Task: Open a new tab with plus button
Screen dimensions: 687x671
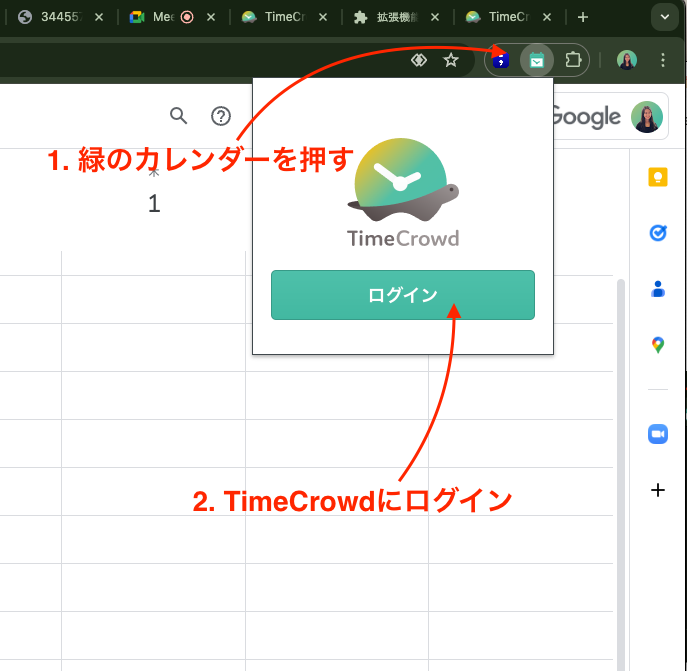Action: click(x=582, y=17)
